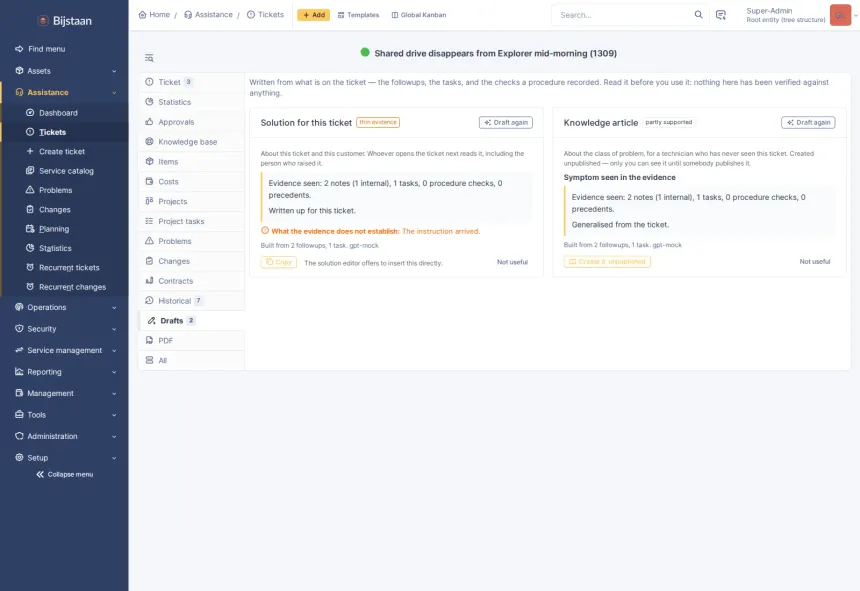Expand the Assets menu chevron
Image resolution: width=860 pixels, height=591 pixels.
pyautogui.click(x=114, y=71)
